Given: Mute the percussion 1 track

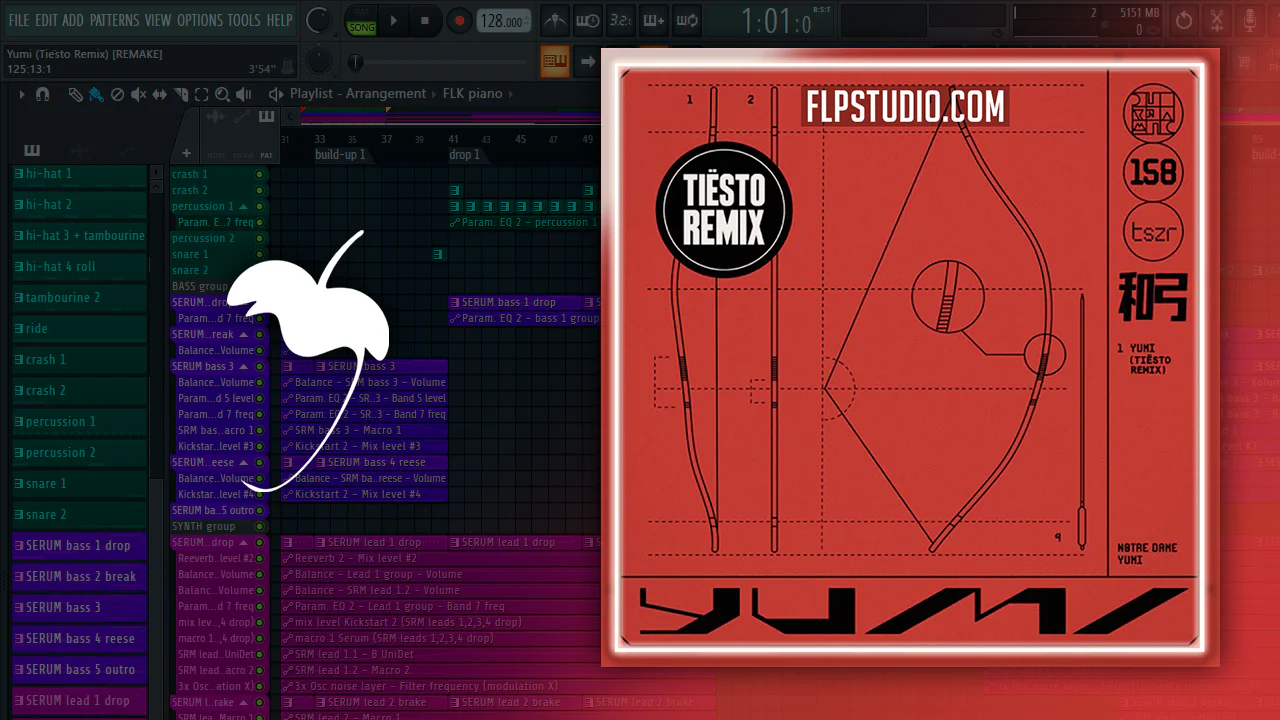Looking at the screenshot, I should coord(260,206).
